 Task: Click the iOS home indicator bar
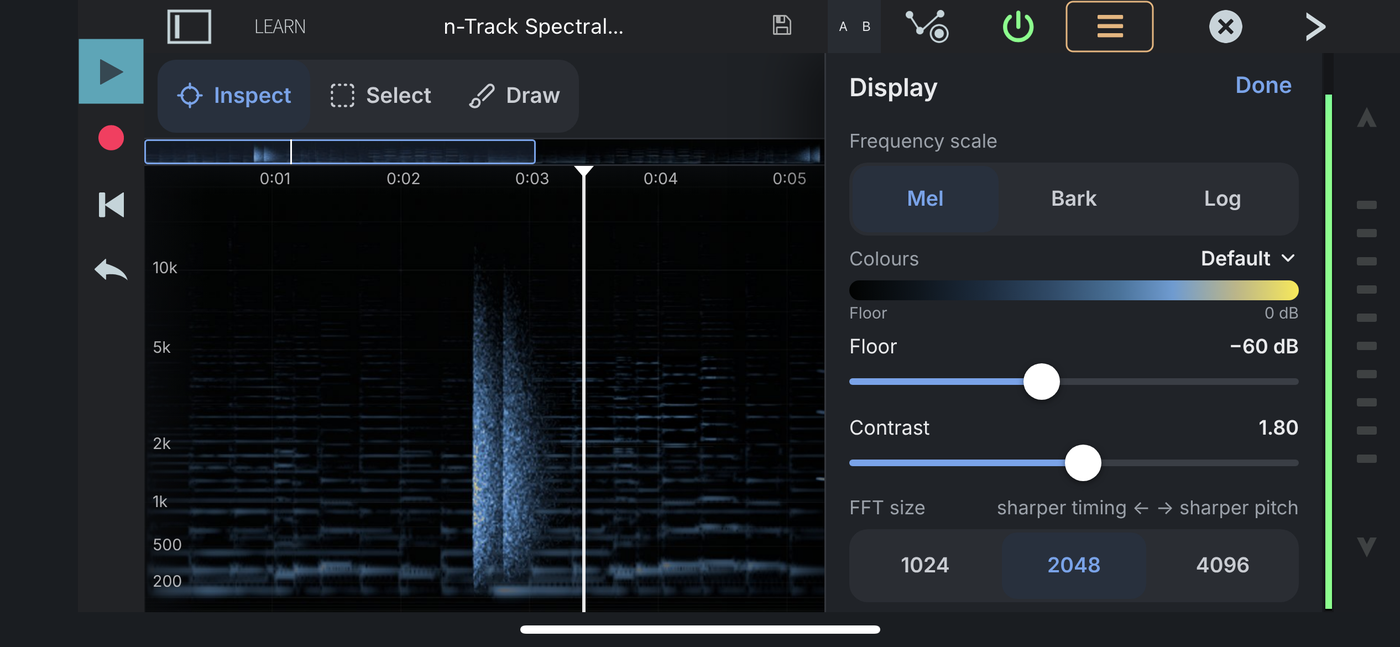coord(700,629)
